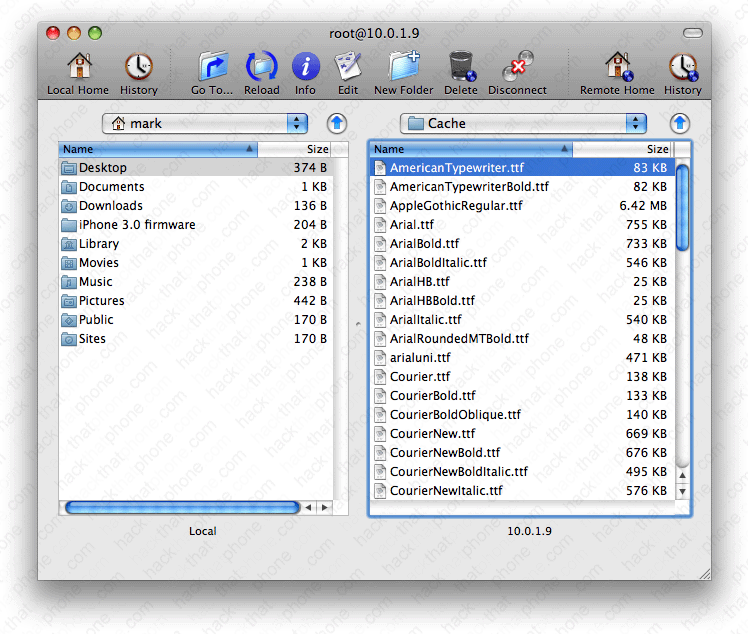This screenshot has width=748, height=634.
Task: Click the Edit toolbar icon
Action: [347, 68]
